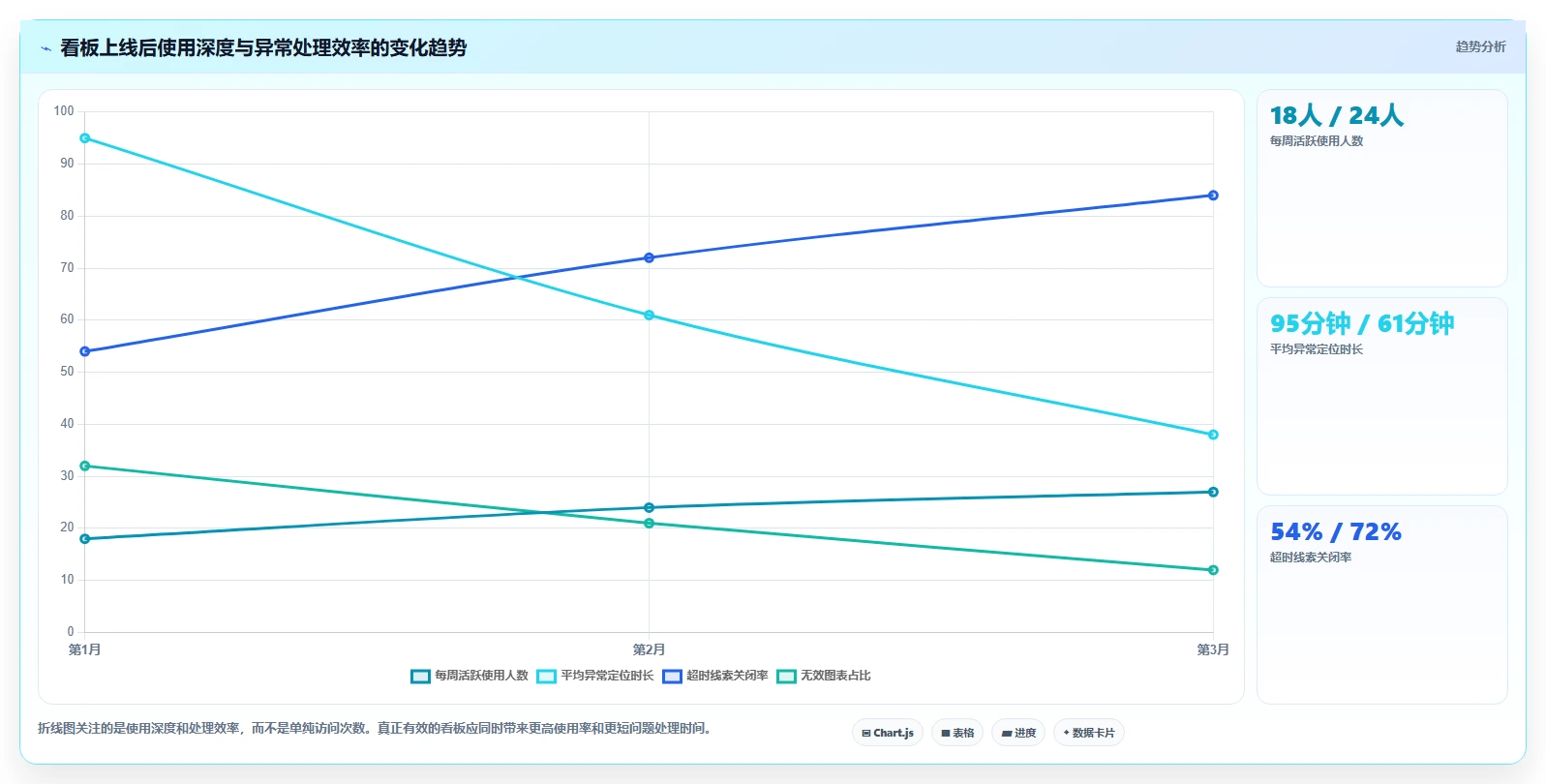The image size is (1546, 784).
Task: Click the 平均异常定位时长 legend color box
Action: [x=546, y=677]
